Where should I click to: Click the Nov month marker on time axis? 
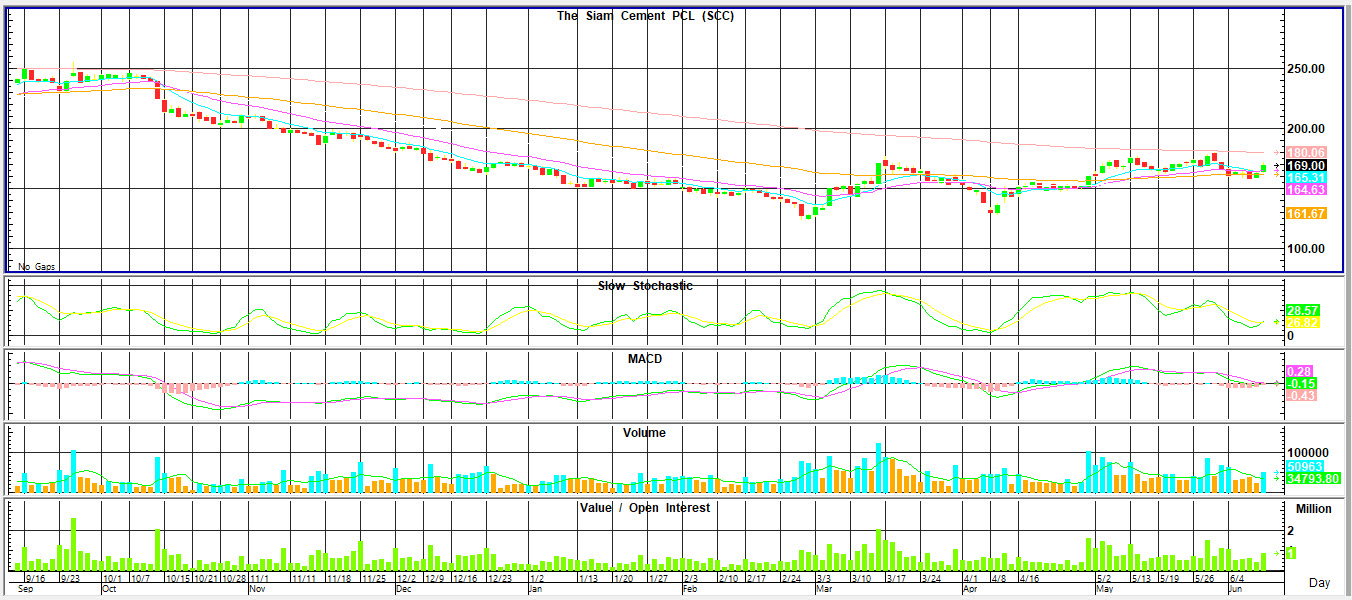point(257,590)
